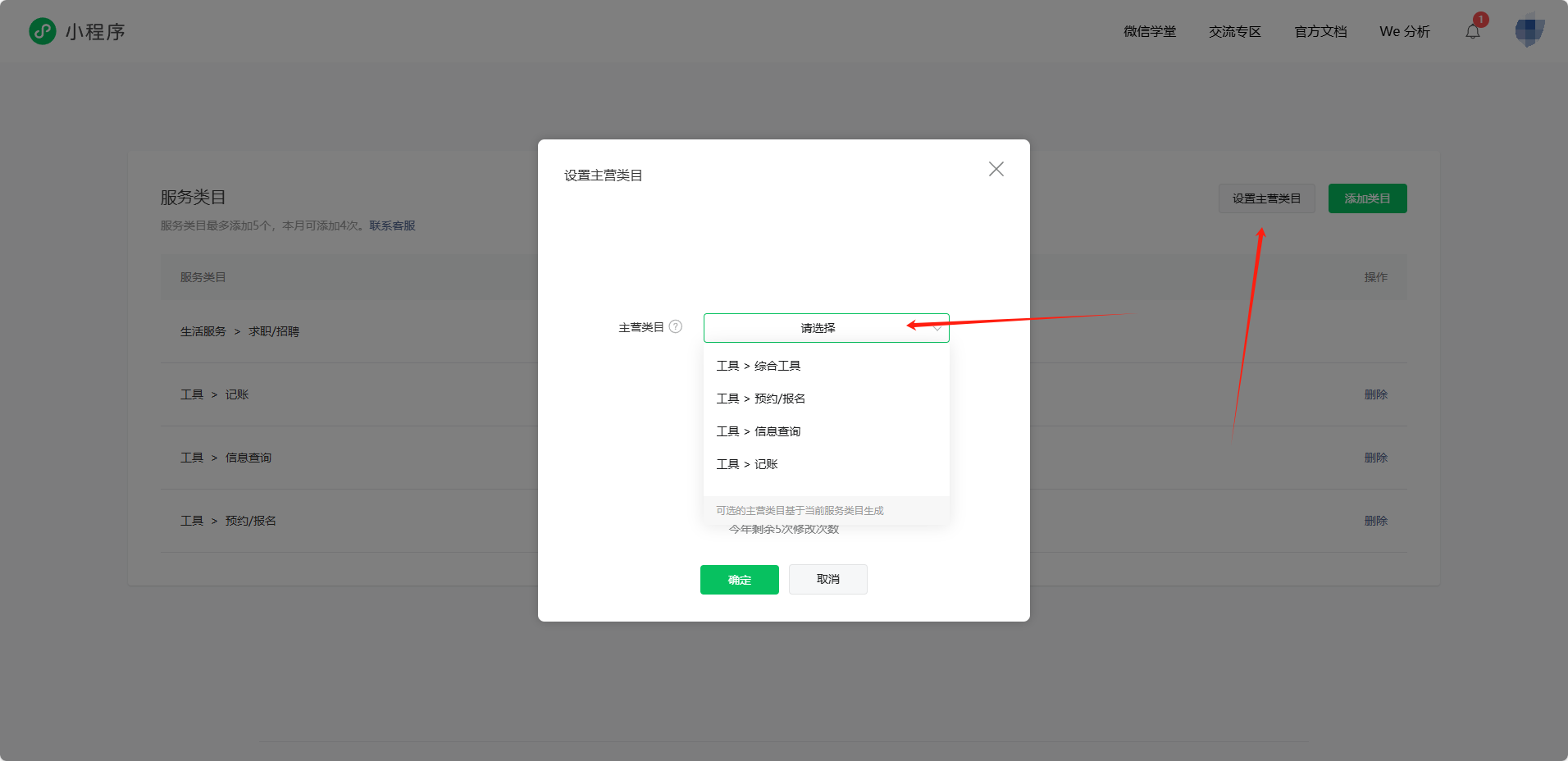Open We 分析 from the navigation bar
1568x761 pixels.
tap(1405, 31)
